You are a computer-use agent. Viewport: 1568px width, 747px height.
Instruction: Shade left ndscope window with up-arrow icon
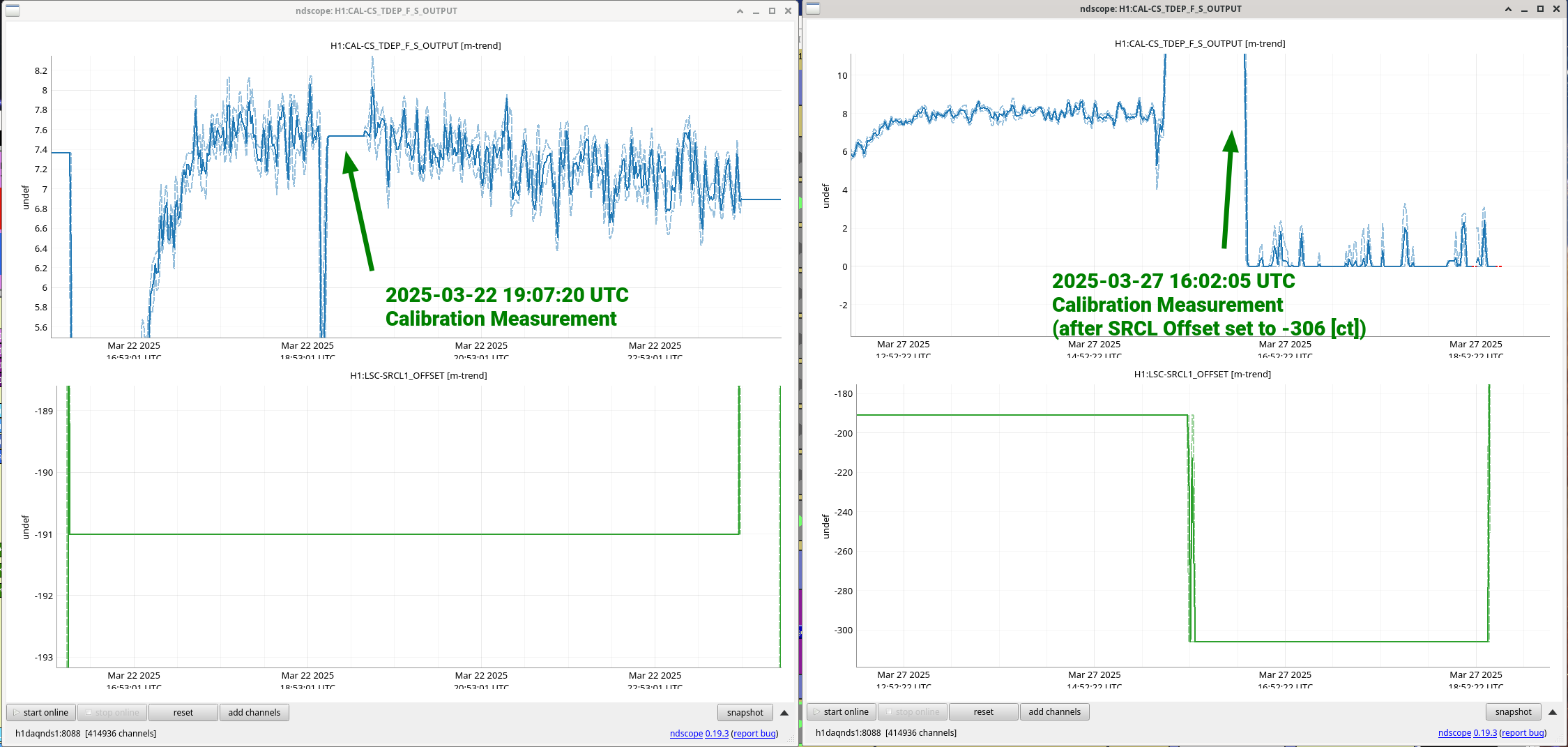click(x=740, y=11)
